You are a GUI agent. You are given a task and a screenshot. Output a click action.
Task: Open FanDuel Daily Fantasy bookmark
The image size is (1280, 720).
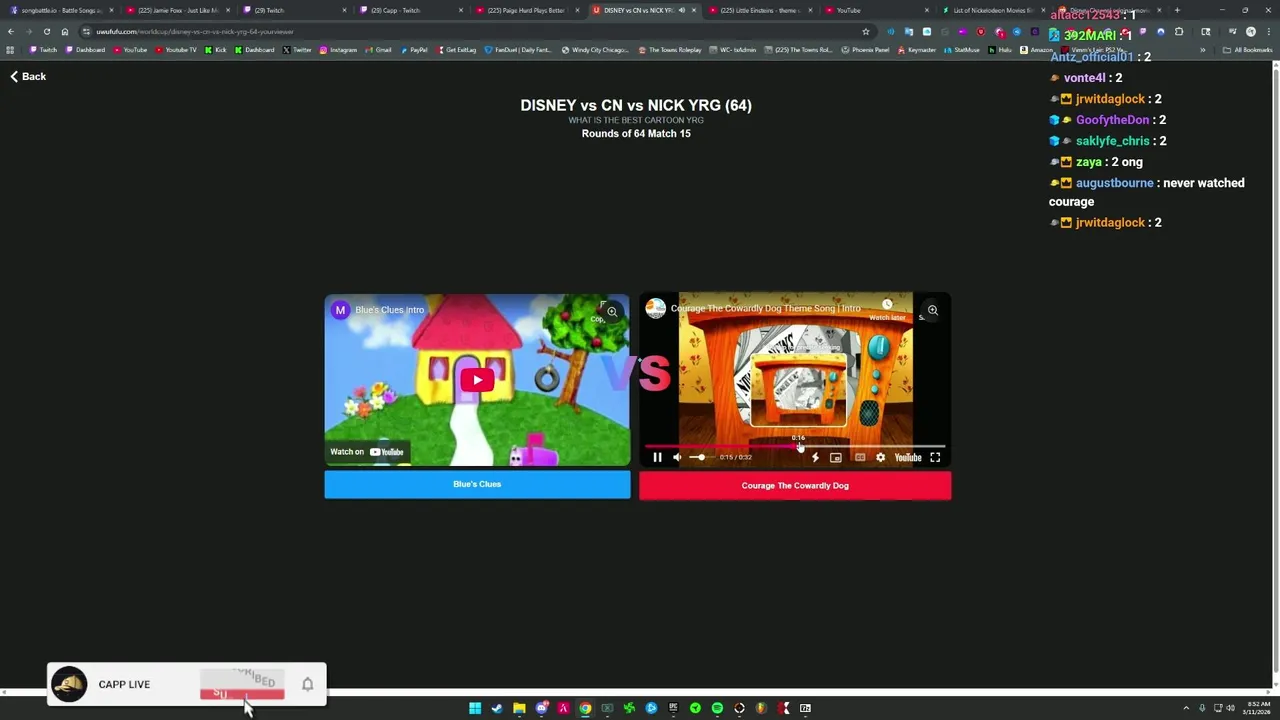(518, 49)
